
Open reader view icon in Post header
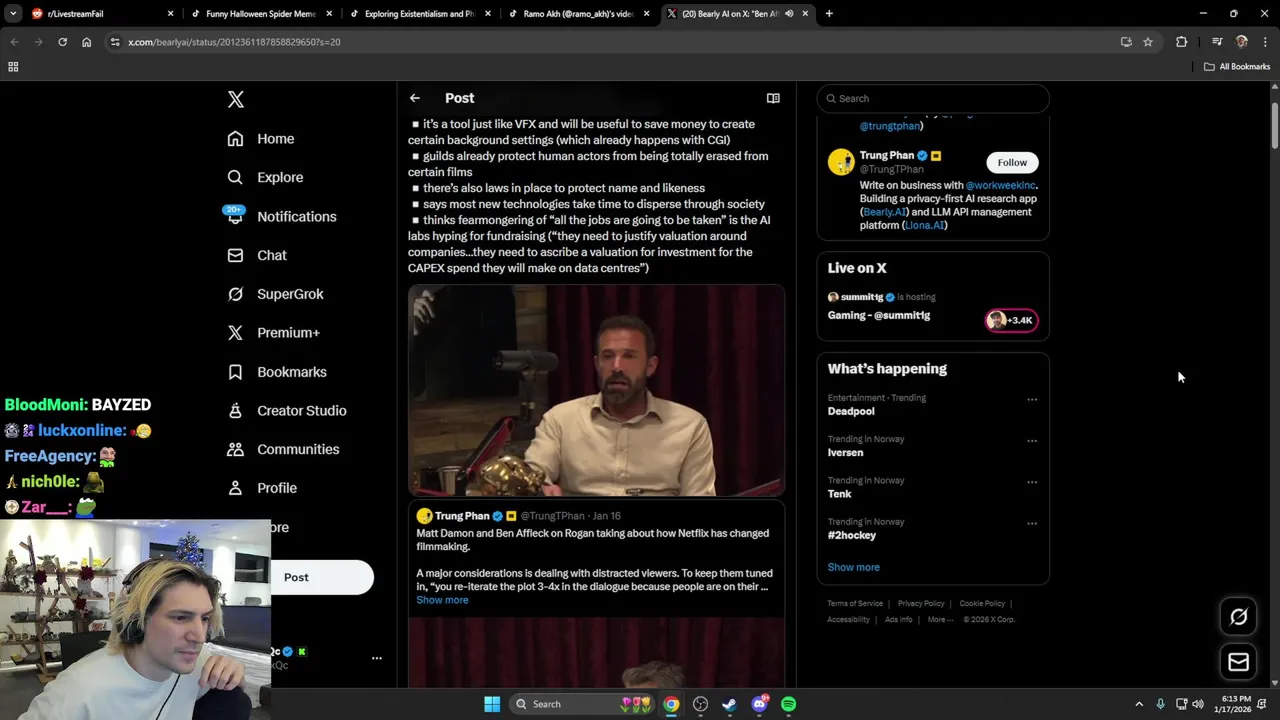[x=773, y=98]
